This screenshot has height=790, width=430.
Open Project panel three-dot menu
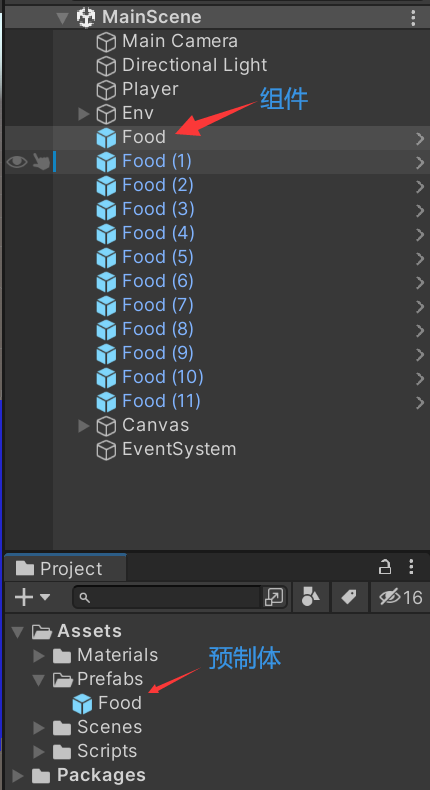(x=411, y=567)
